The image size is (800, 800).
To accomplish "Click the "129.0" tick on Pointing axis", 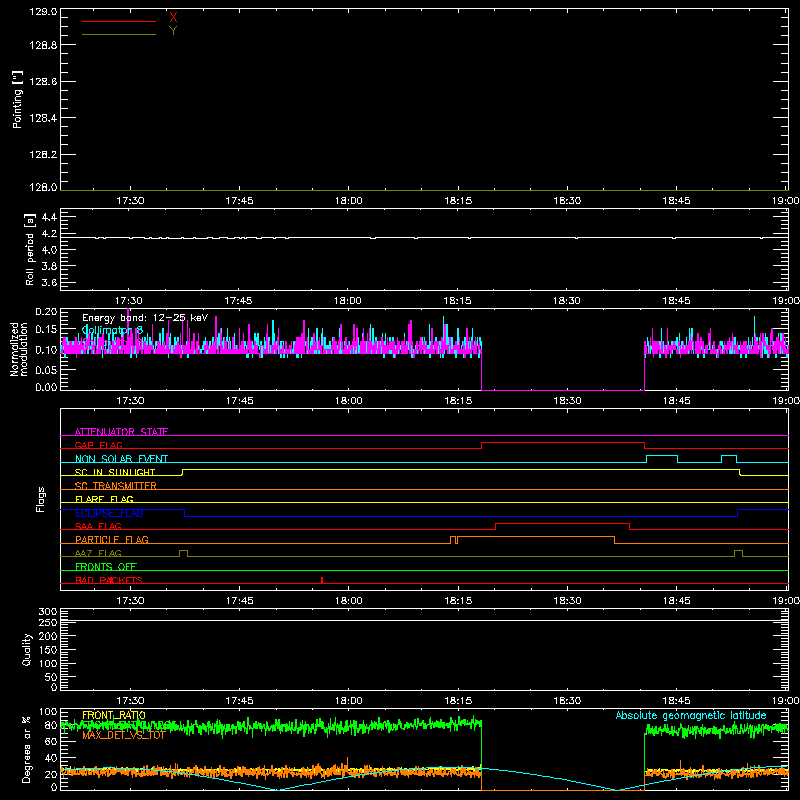I will (x=43, y=11).
